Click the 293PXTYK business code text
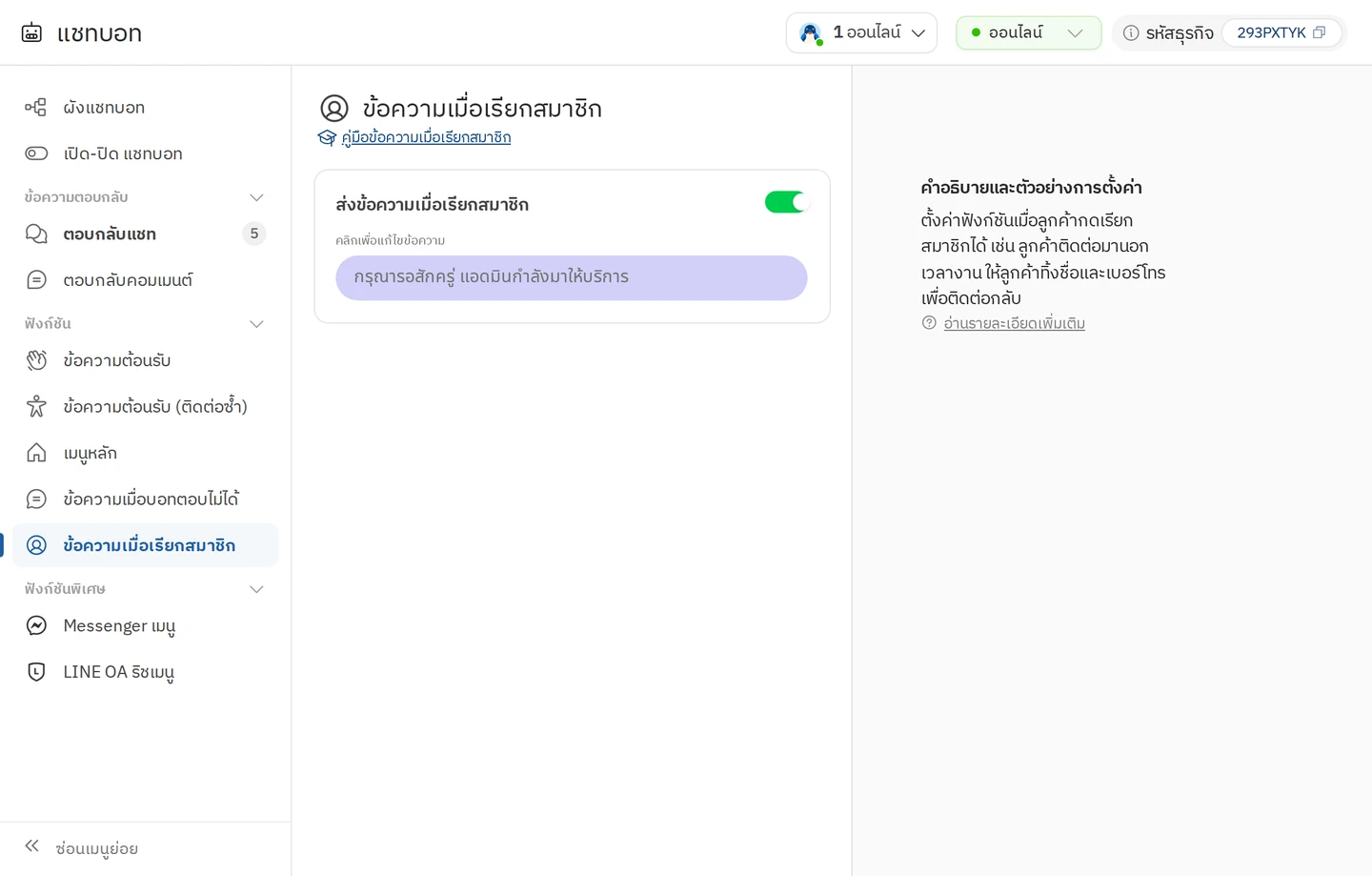This screenshot has width=1372, height=876. click(x=1271, y=32)
